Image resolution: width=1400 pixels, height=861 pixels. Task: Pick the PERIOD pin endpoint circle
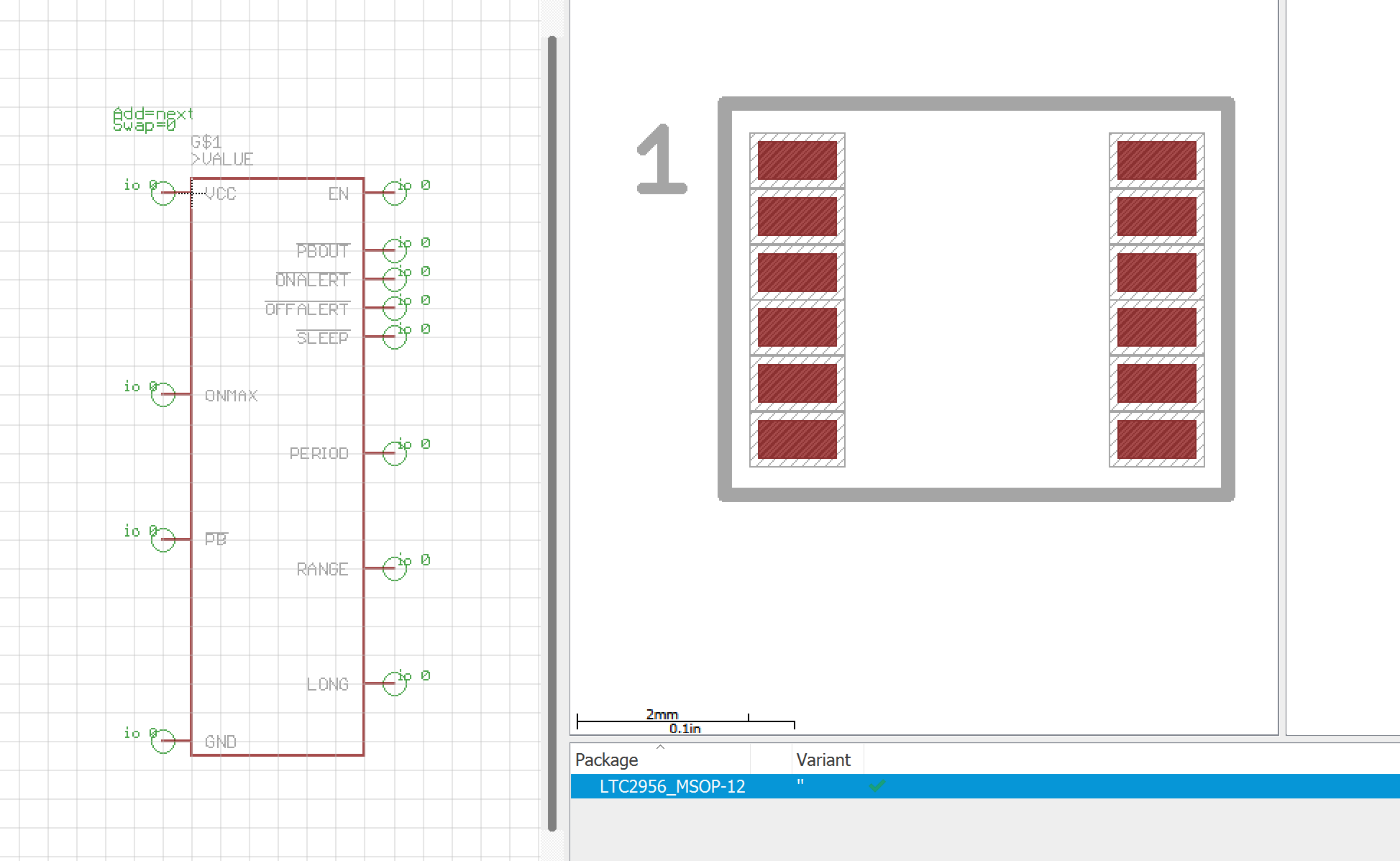point(394,452)
